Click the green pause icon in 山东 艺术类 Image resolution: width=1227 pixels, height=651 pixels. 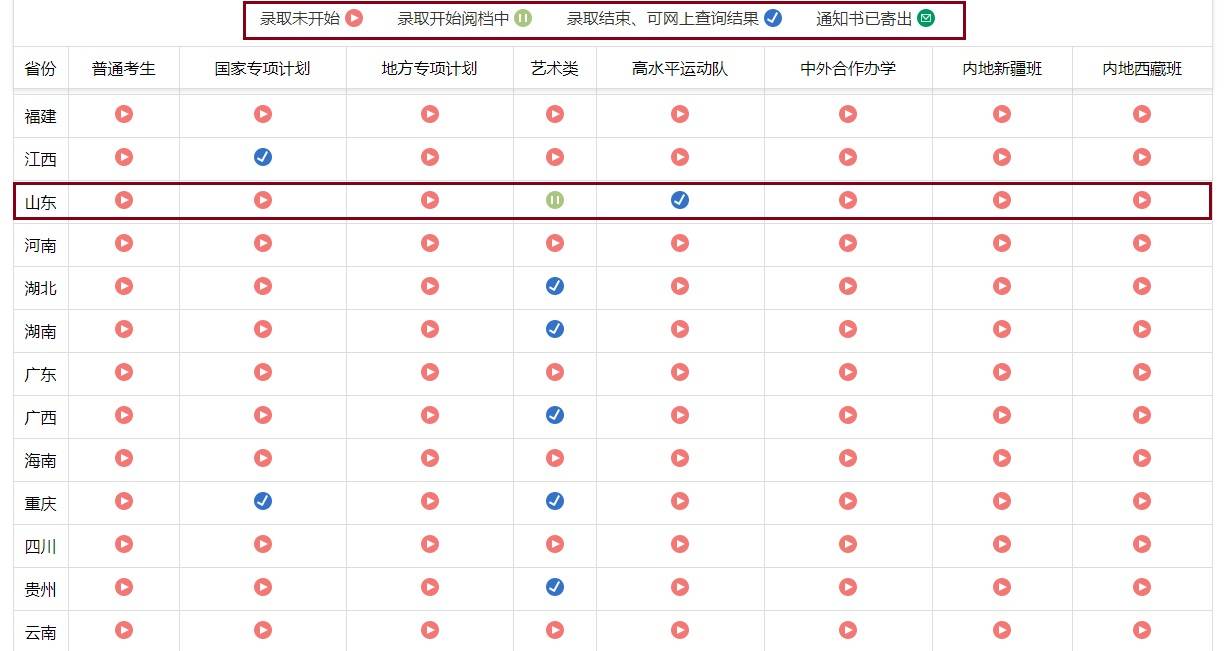click(x=555, y=200)
